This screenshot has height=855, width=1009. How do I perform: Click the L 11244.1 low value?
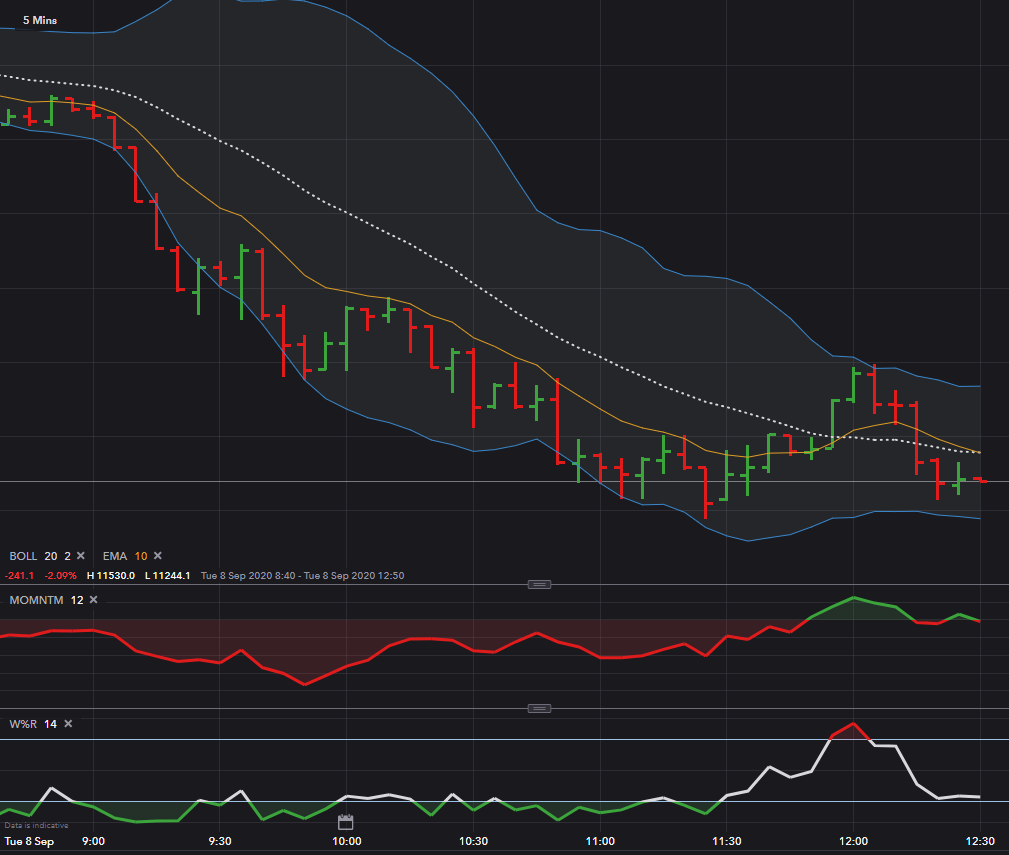point(167,575)
